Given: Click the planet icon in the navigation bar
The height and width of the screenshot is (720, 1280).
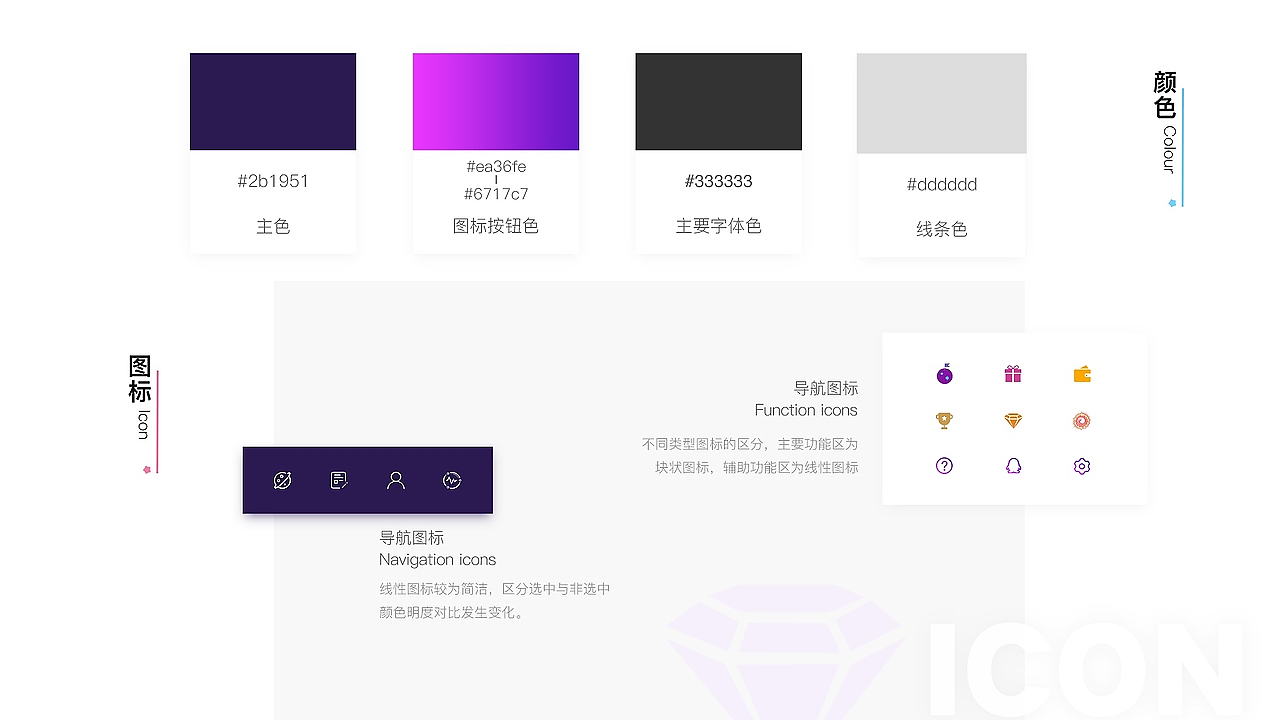Looking at the screenshot, I should 283,481.
